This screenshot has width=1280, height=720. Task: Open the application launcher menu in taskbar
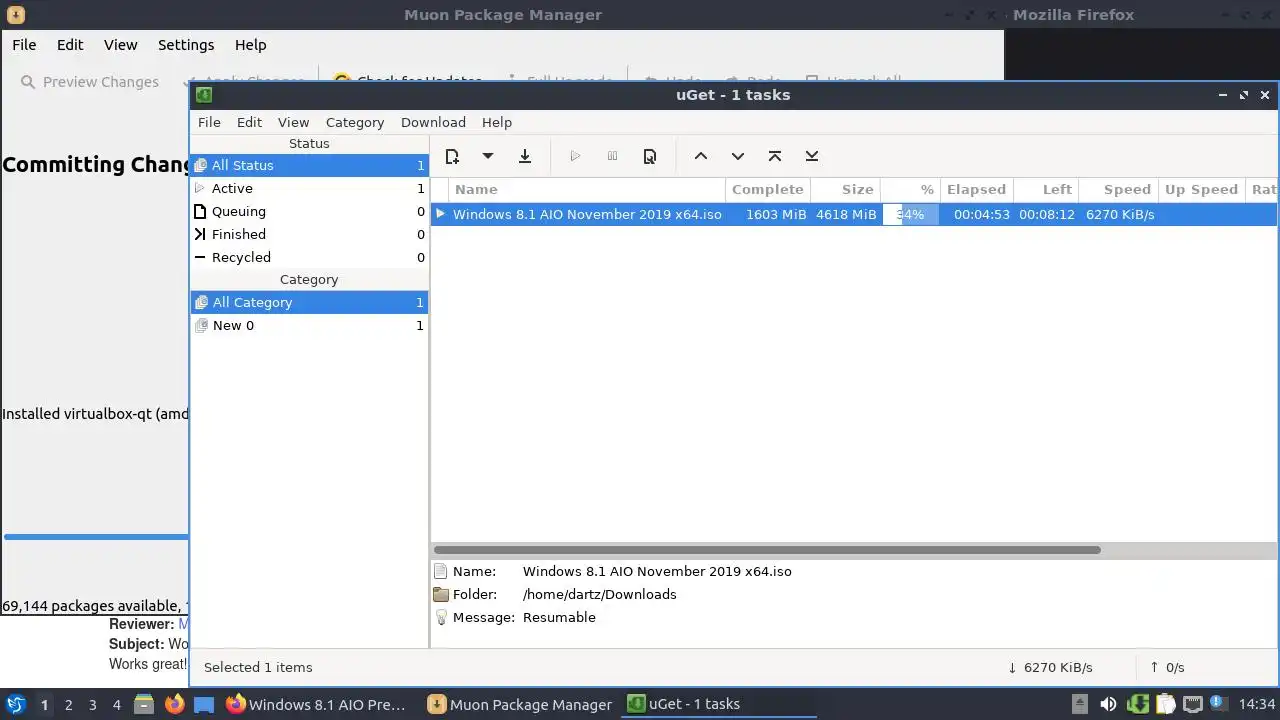(x=15, y=704)
